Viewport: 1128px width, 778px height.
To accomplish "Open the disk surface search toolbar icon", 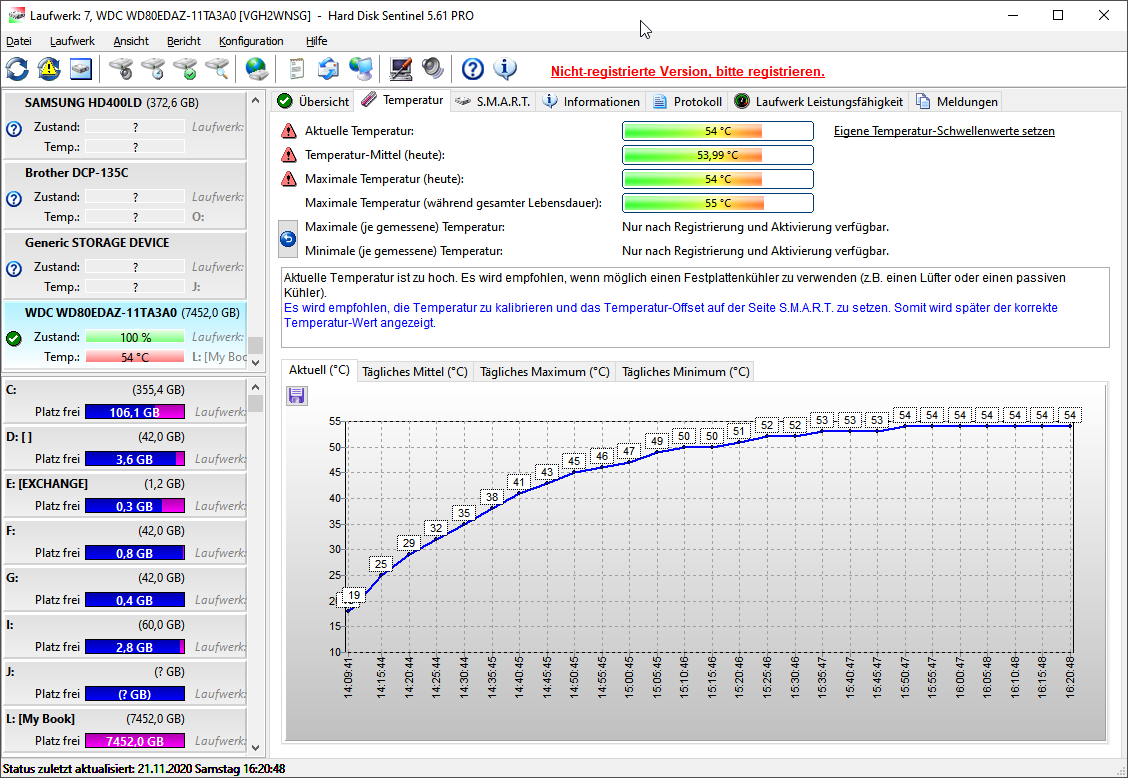I will click(215, 68).
